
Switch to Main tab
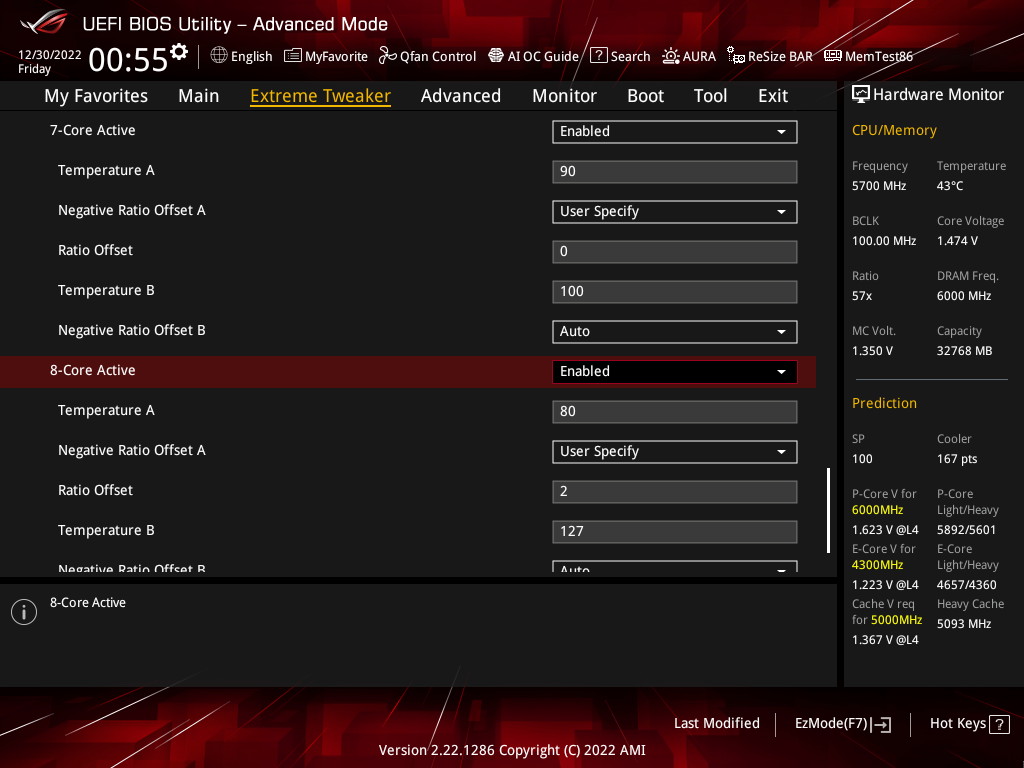[x=199, y=96]
